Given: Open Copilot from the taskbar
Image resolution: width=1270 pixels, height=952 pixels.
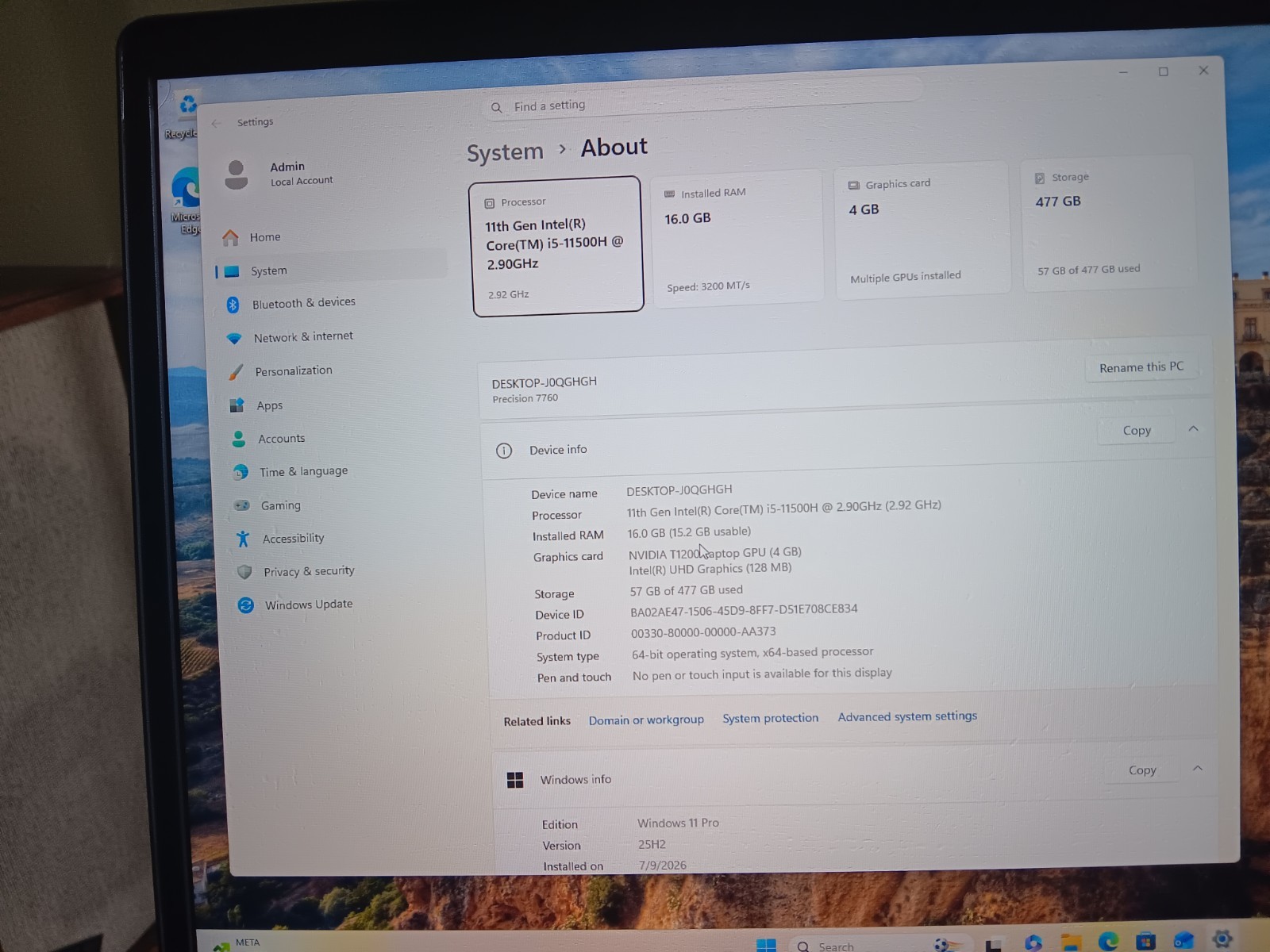Looking at the screenshot, I should 1033,943.
